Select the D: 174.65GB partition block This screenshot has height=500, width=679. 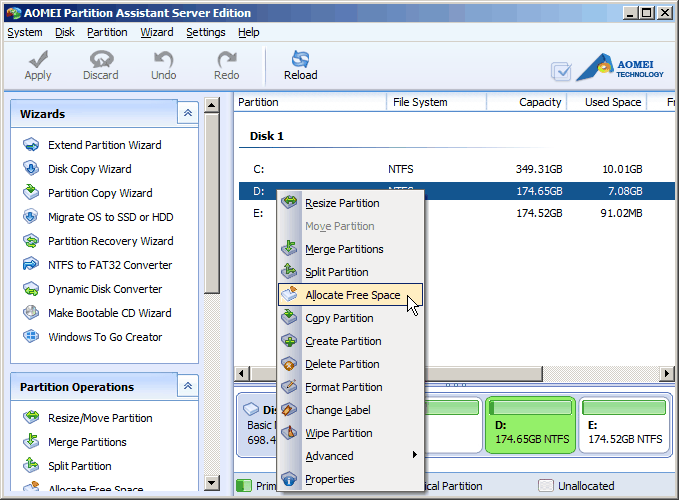[530, 426]
